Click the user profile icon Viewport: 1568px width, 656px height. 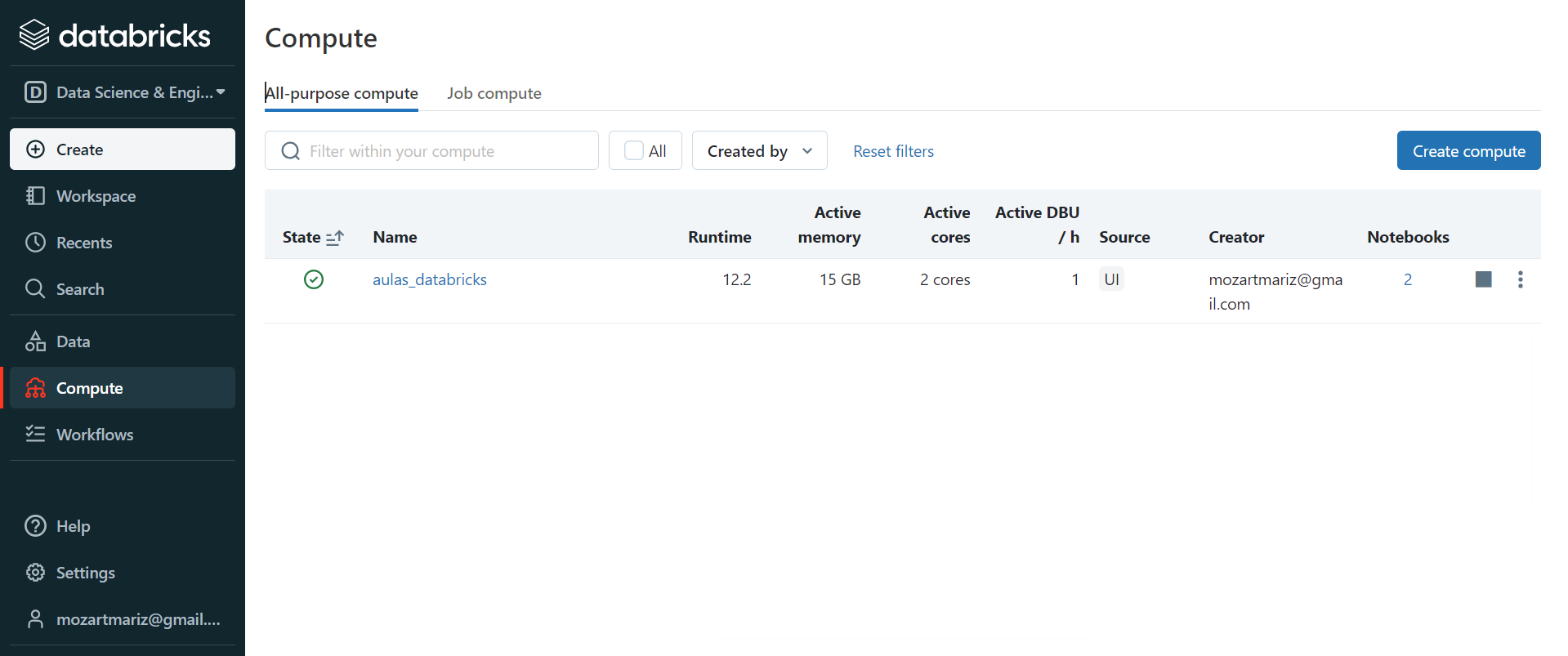35,619
